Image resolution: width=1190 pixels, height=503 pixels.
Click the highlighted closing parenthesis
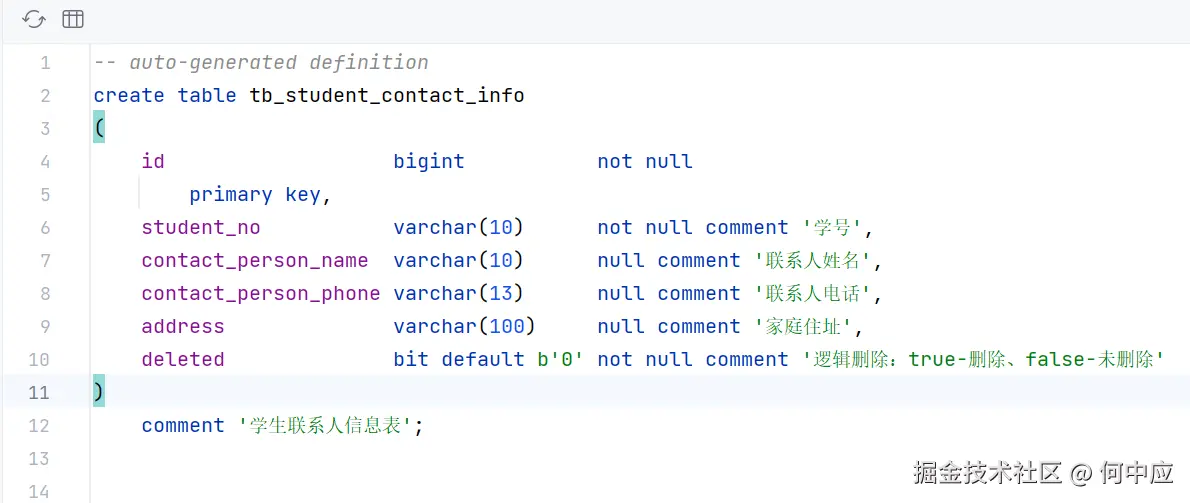click(99, 392)
